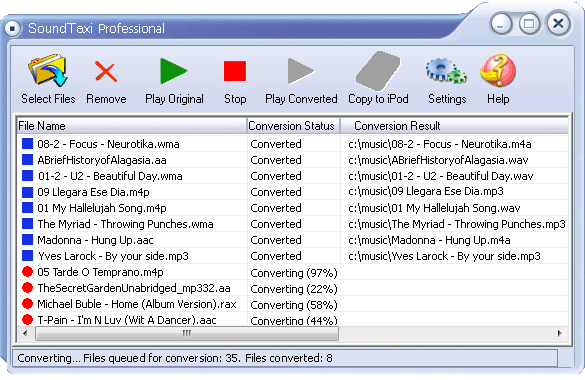The image size is (585, 380).
Task: Click the red X Remove icon
Action: [x=106, y=71]
